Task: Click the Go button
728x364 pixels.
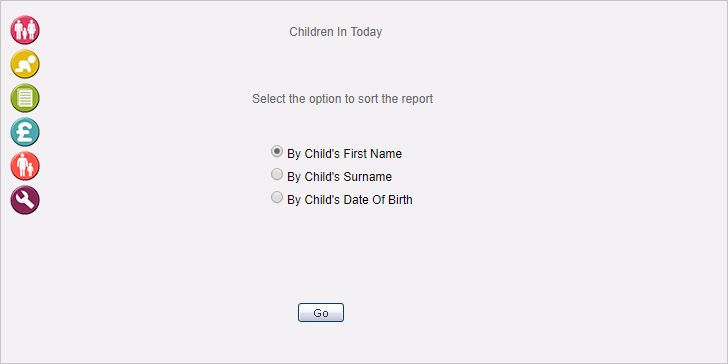Action: (x=321, y=312)
